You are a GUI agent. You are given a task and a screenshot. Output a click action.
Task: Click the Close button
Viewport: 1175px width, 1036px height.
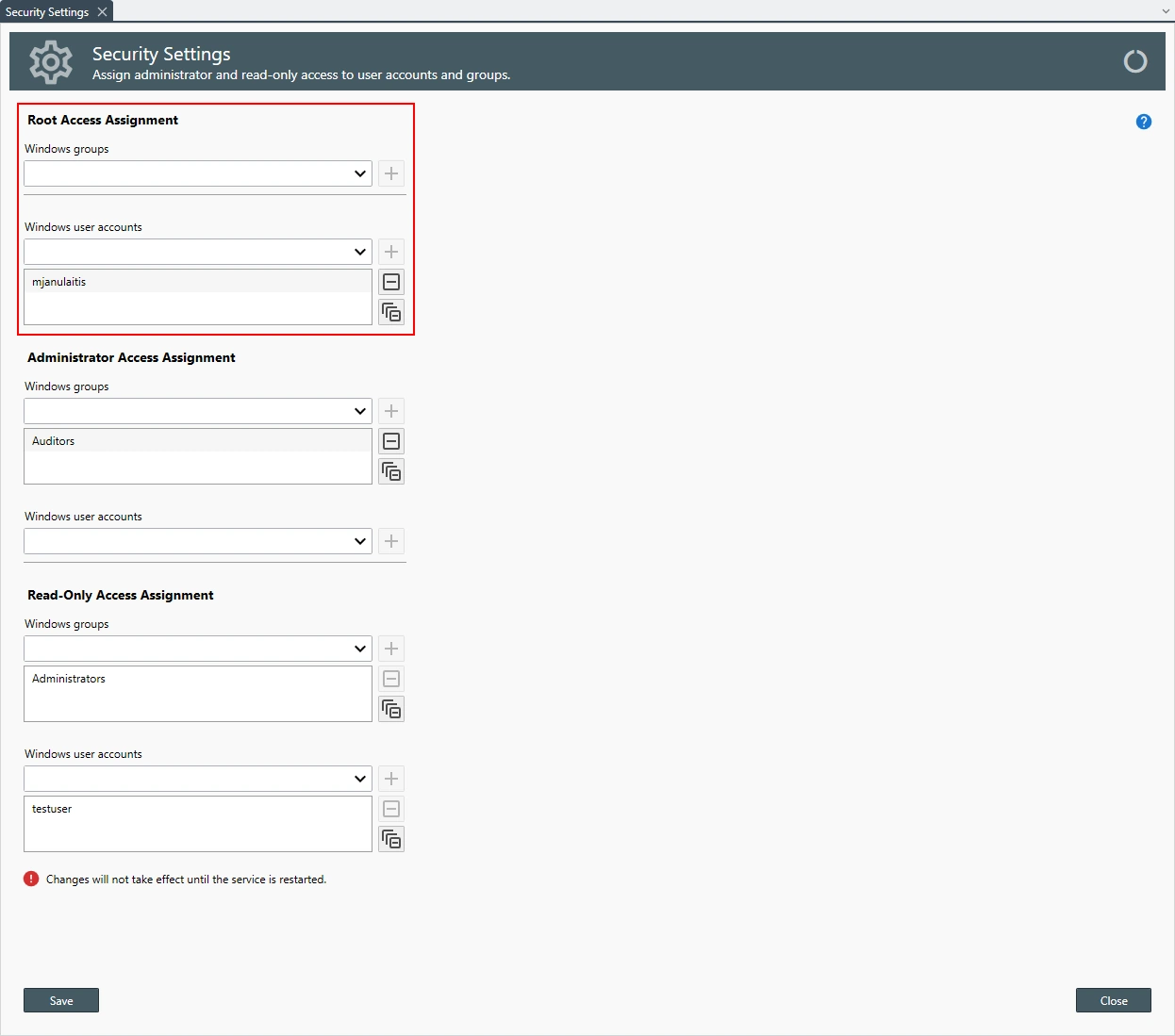click(1114, 1000)
